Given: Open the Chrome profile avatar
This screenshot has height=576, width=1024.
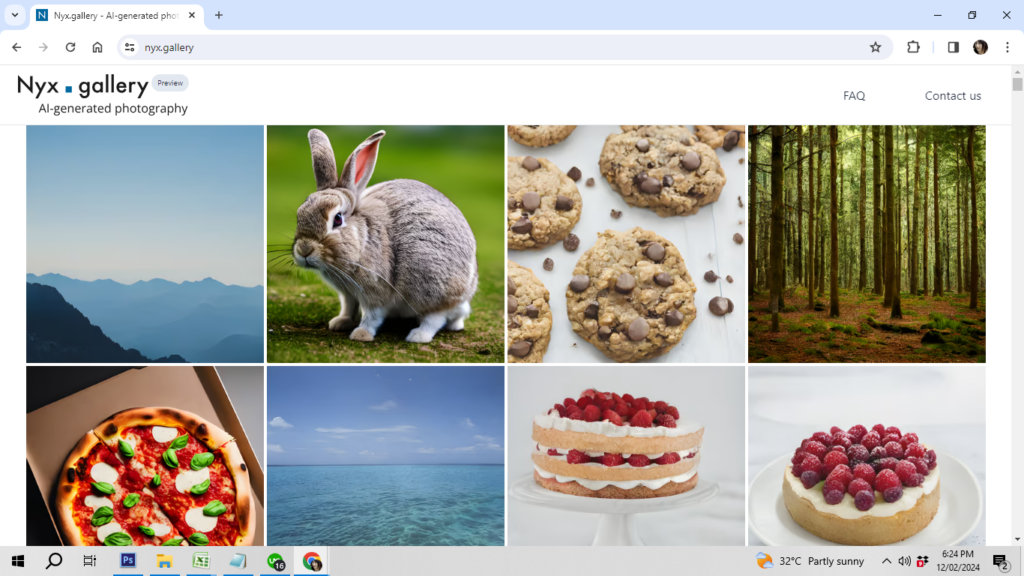Looking at the screenshot, I should point(980,47).
